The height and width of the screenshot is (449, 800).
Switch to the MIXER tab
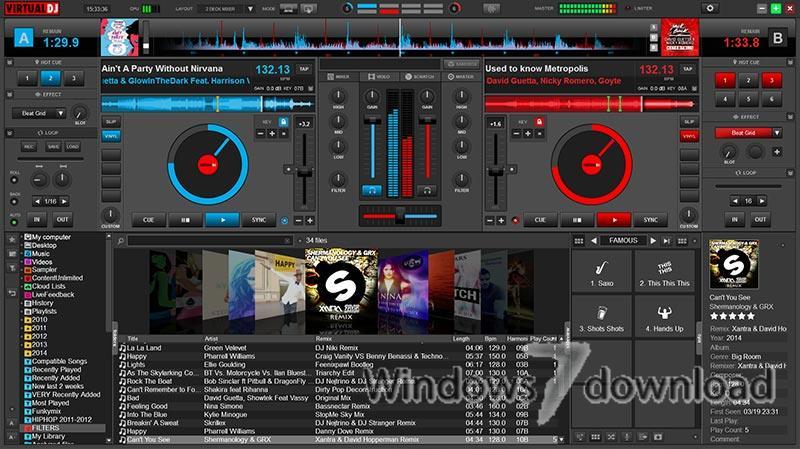338,77
